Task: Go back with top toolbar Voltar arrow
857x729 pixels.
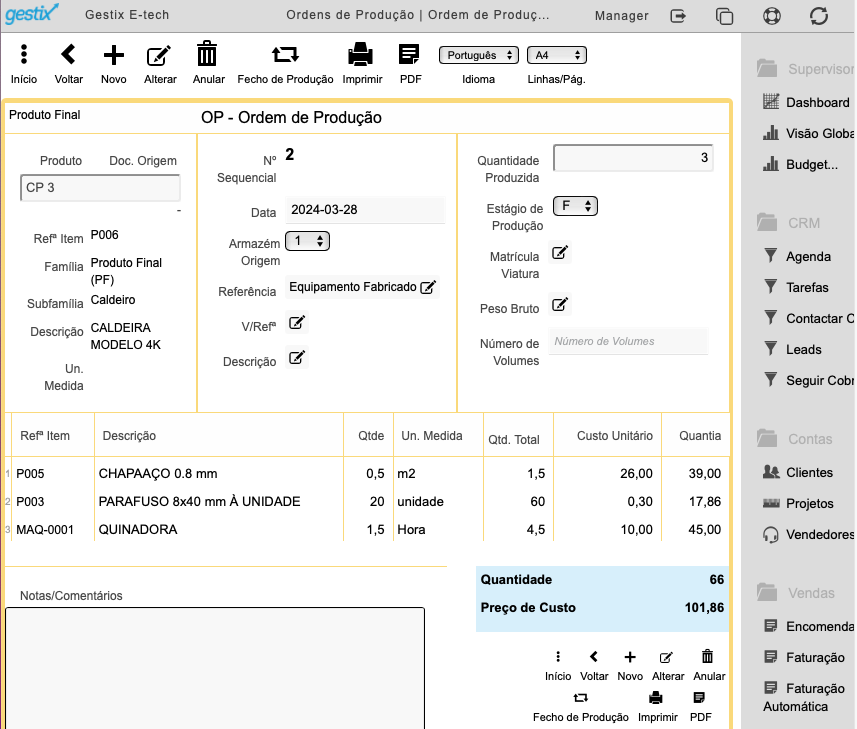Action: (68, 55)
